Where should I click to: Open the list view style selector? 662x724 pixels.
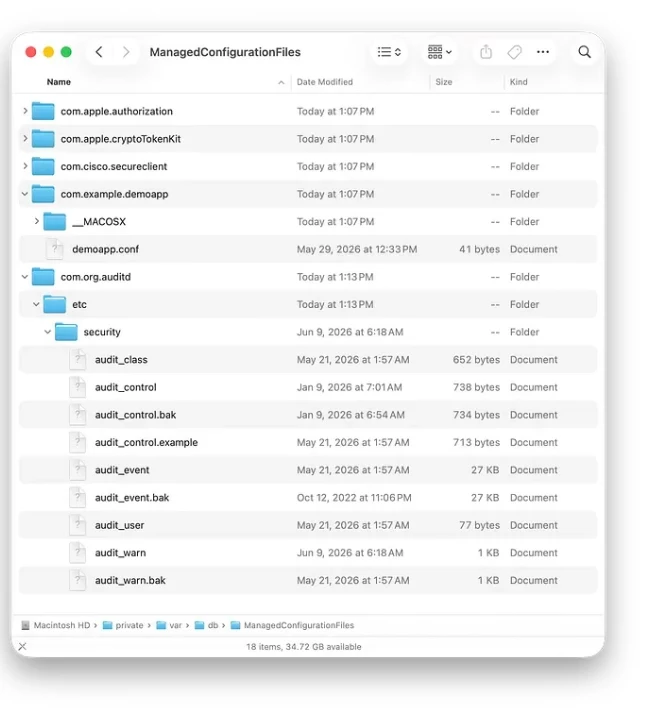click(x=389, y=52)
